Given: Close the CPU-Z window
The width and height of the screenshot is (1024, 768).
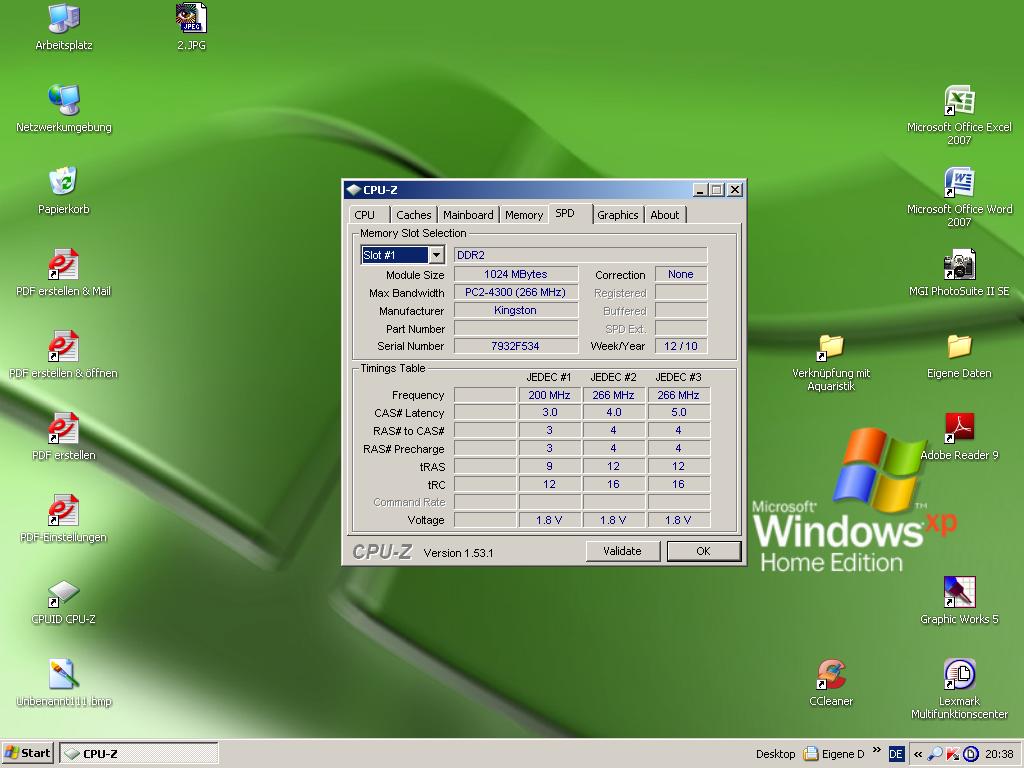Looking at the screenshot, I should 735,190.
